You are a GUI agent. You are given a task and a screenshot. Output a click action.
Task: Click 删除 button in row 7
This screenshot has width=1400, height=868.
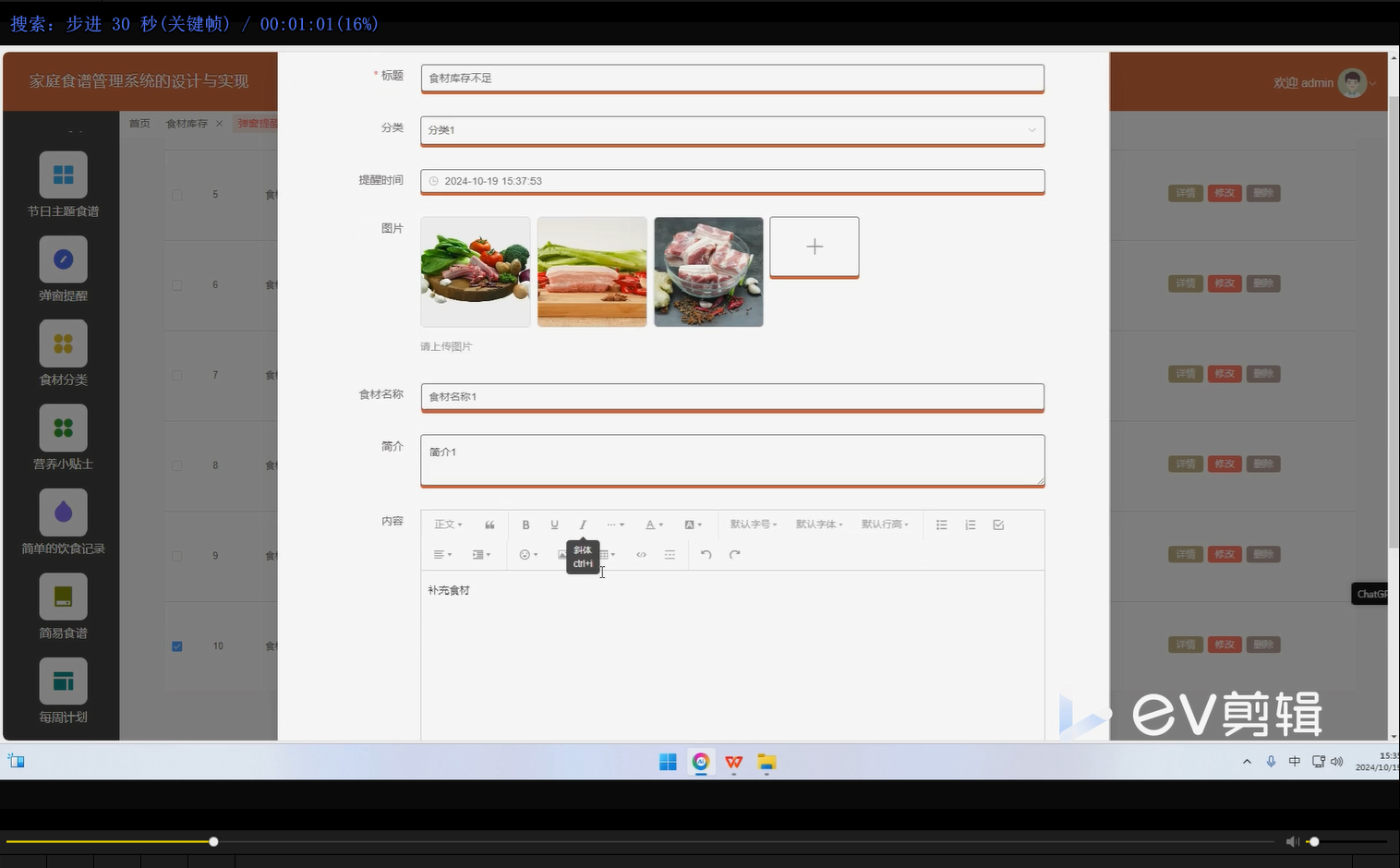(1263, 374)
